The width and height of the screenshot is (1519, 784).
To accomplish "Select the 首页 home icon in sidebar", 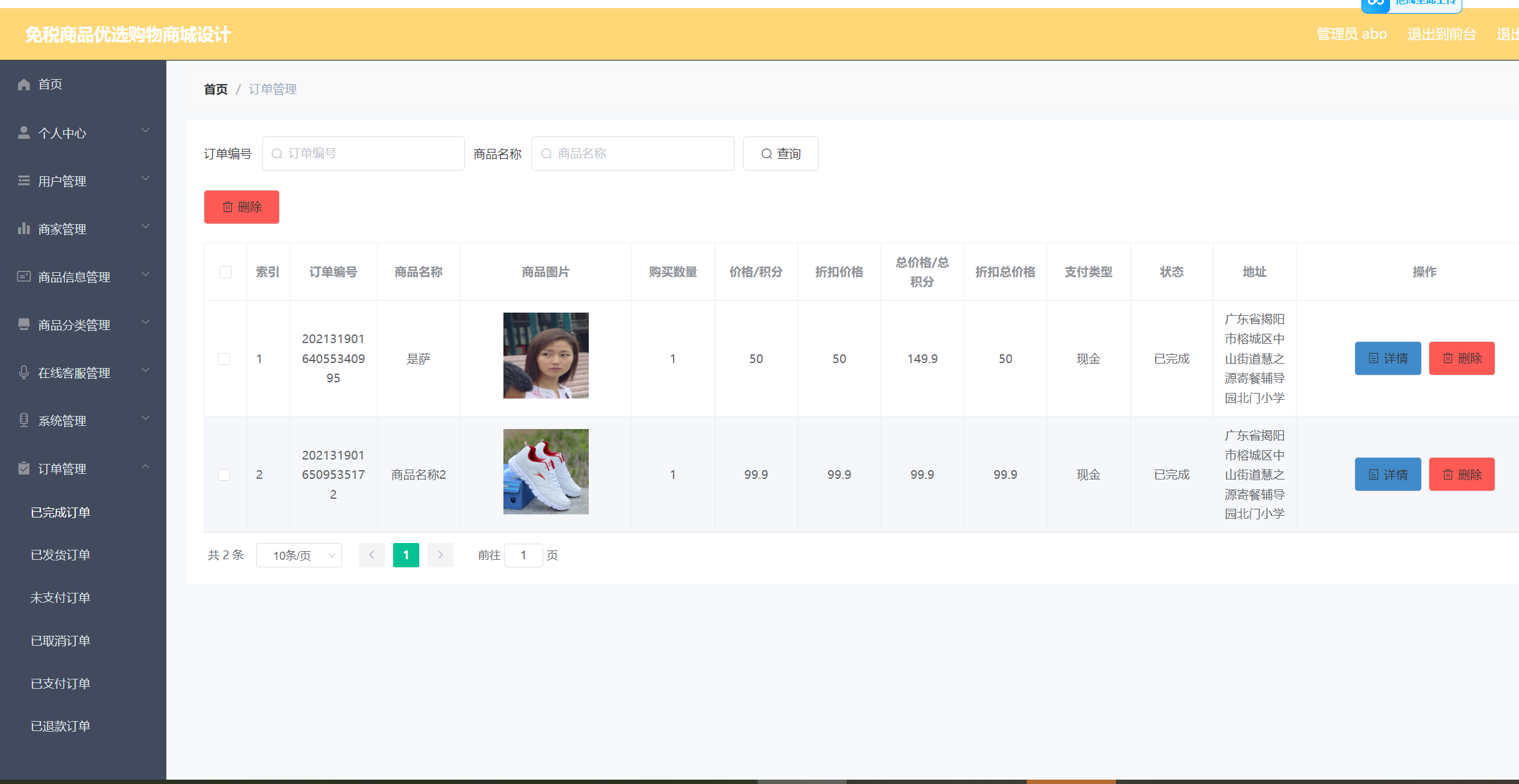I will point(24,84).
